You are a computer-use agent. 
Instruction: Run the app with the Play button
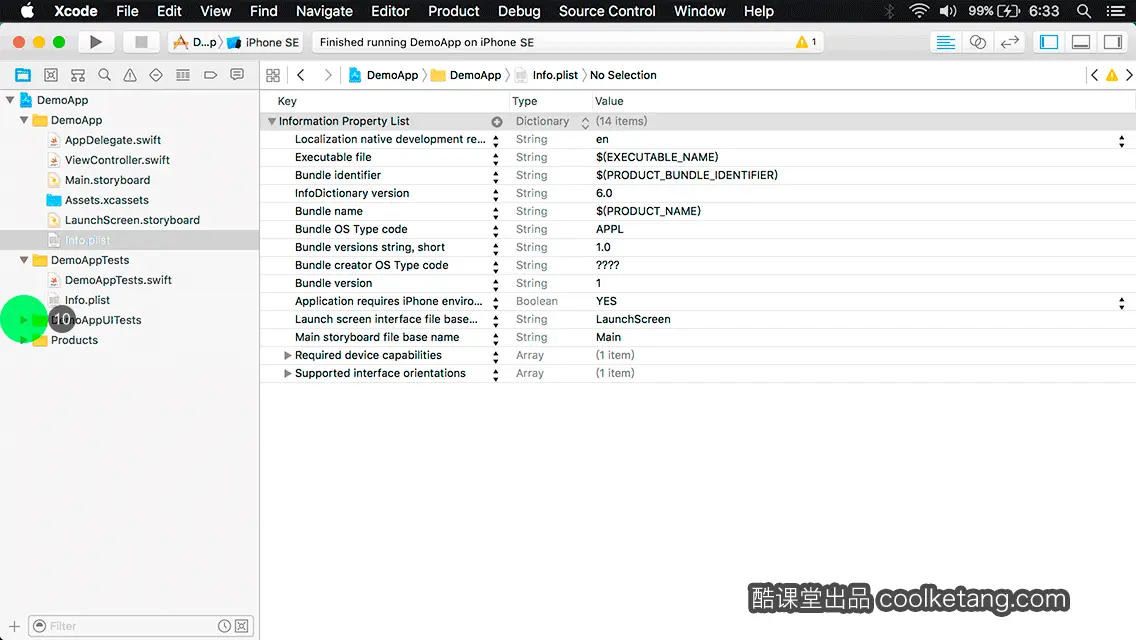click(x=96, y=42)
